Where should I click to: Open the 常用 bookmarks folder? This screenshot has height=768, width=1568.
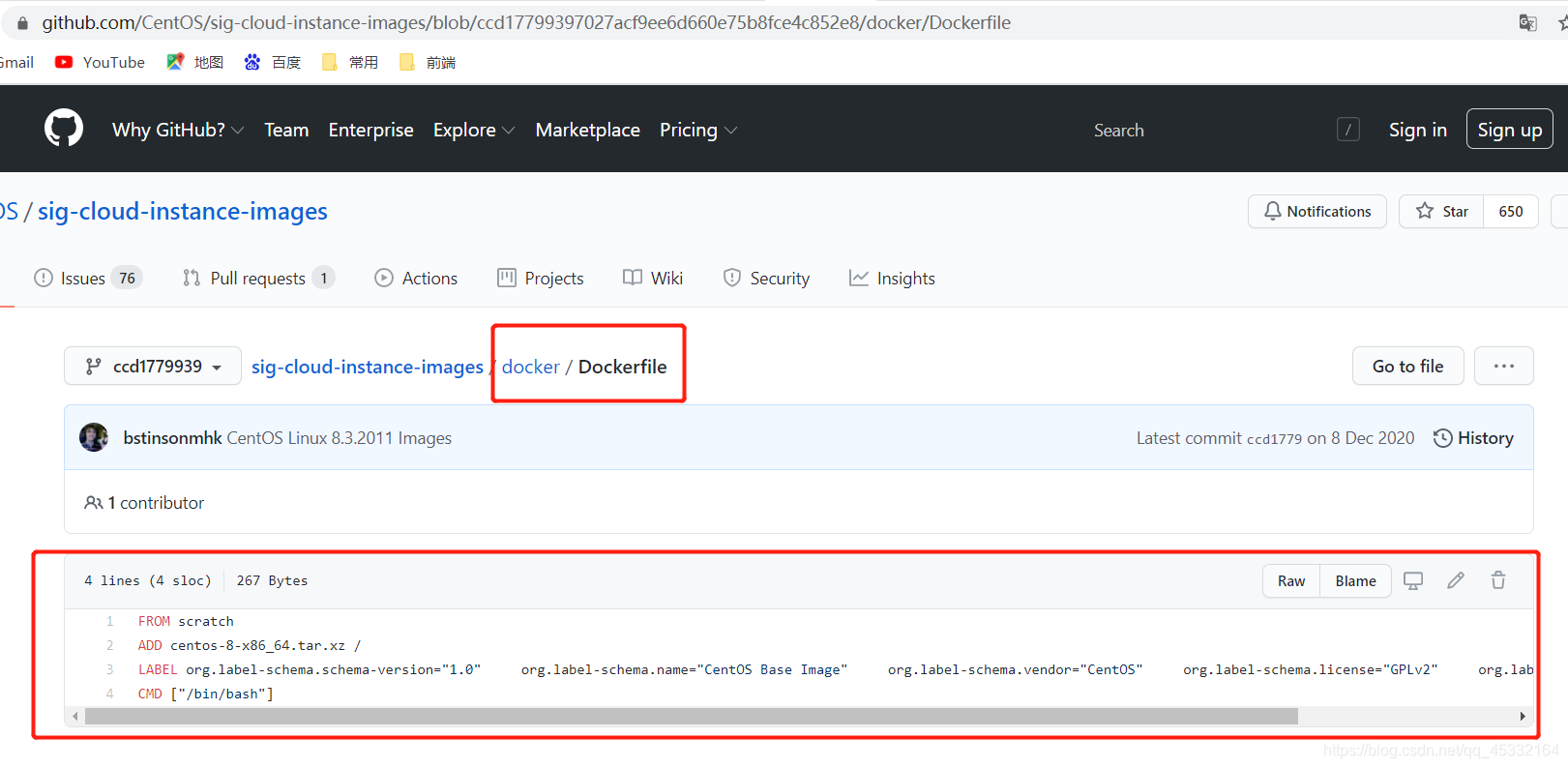tap(349, 62)
